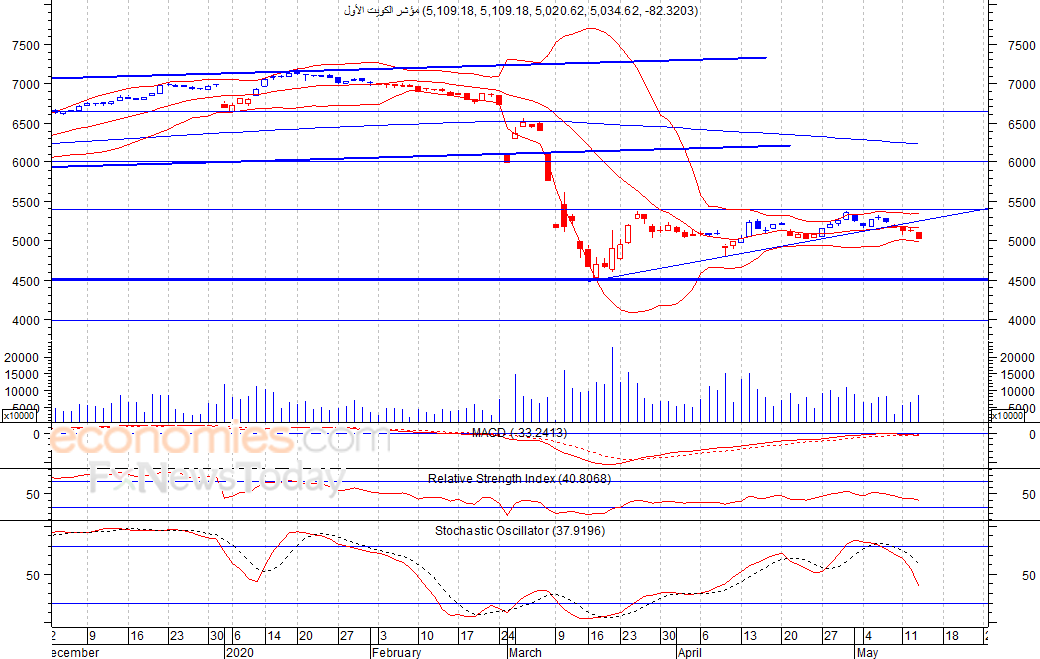Select the April label on time axis
1040x659 pixels.
coord(689,652)
